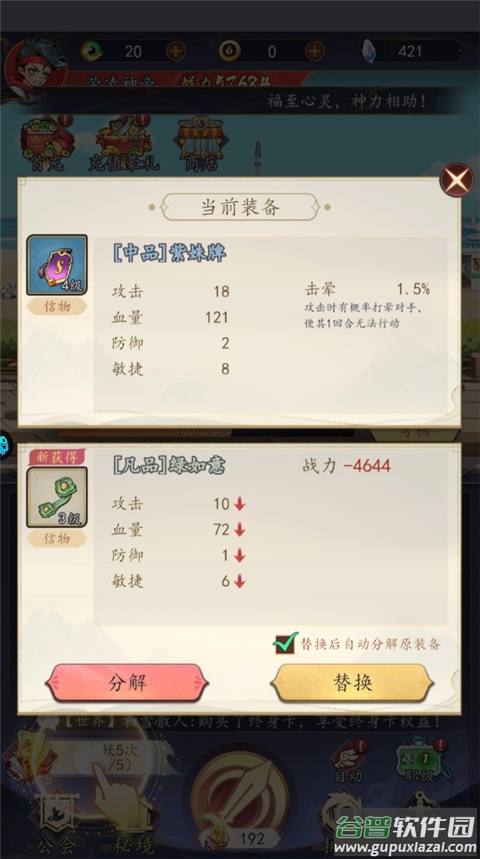Tap the 击晕 stun attribute description

[x=366, y=306]
